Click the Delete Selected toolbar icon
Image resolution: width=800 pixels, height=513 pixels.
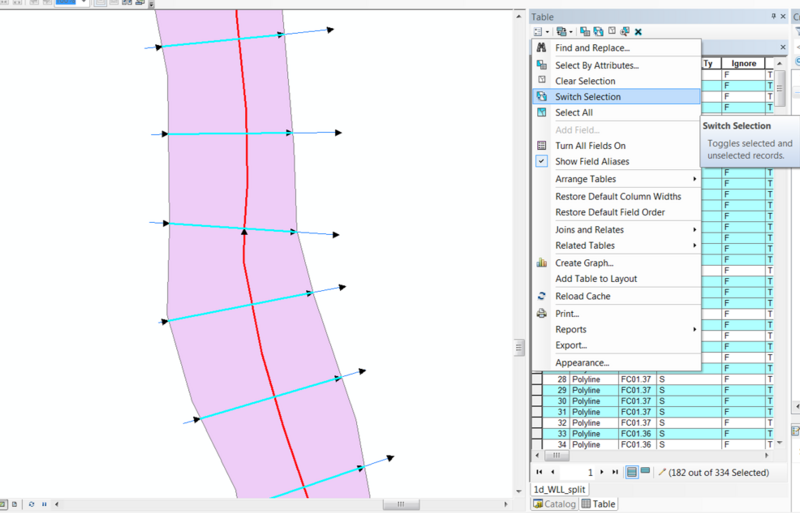click(638, 32)
